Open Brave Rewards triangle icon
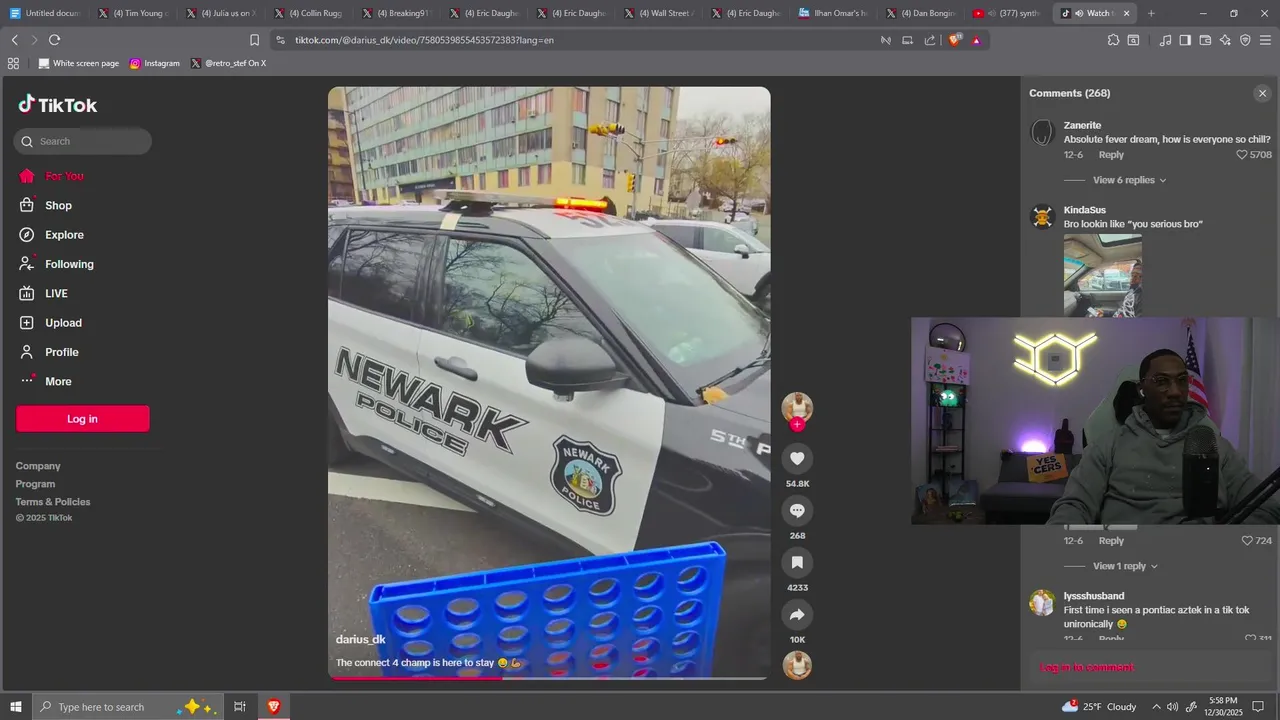This screenshot has height=720, width=1280. (x=976, y=40)
